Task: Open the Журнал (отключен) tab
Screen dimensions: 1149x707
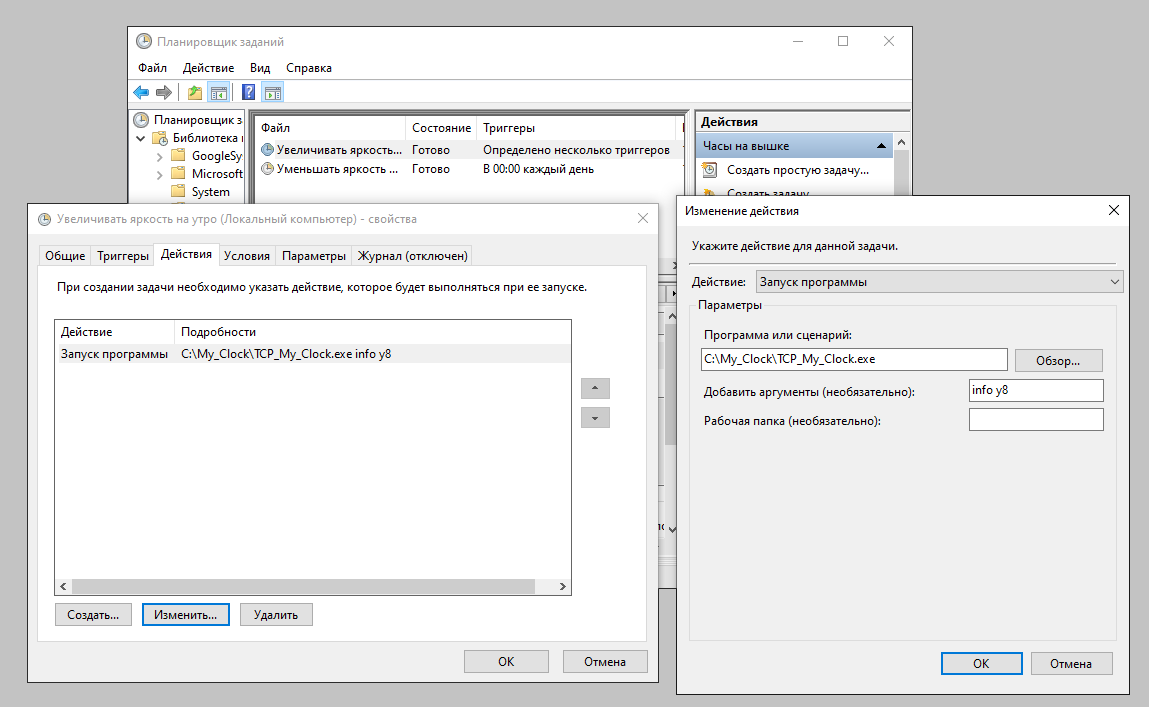Action: pos(412,256)
